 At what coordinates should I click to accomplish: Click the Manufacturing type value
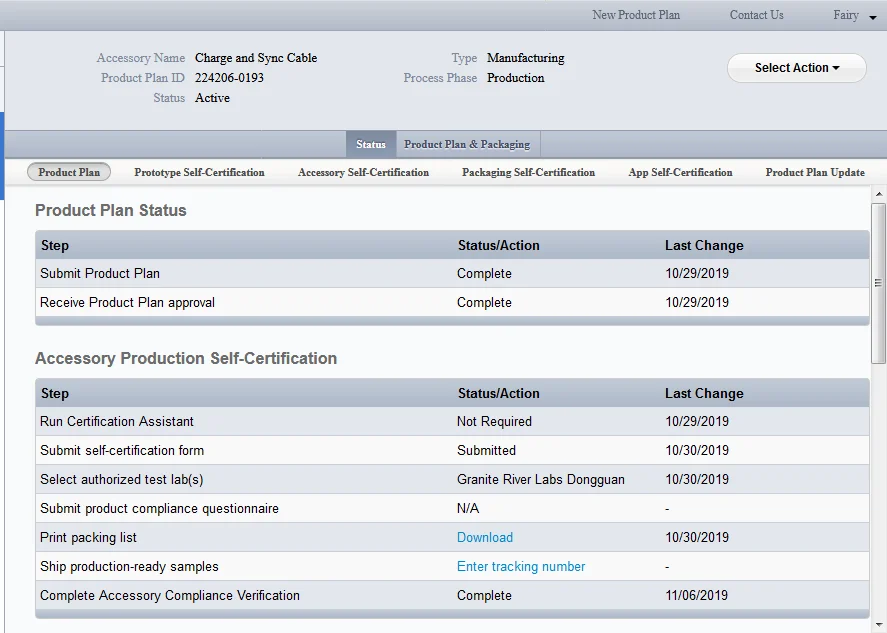(526, 58)
